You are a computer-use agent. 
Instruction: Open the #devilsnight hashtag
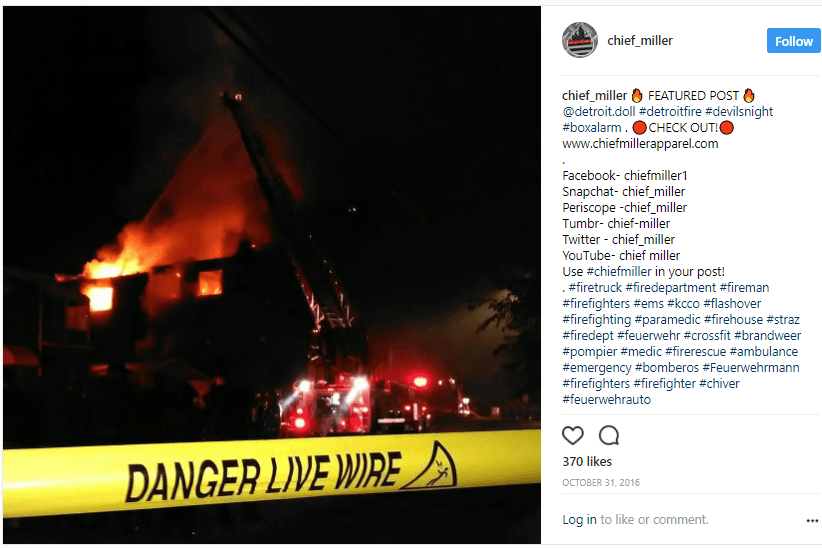(x=739, y=112)
